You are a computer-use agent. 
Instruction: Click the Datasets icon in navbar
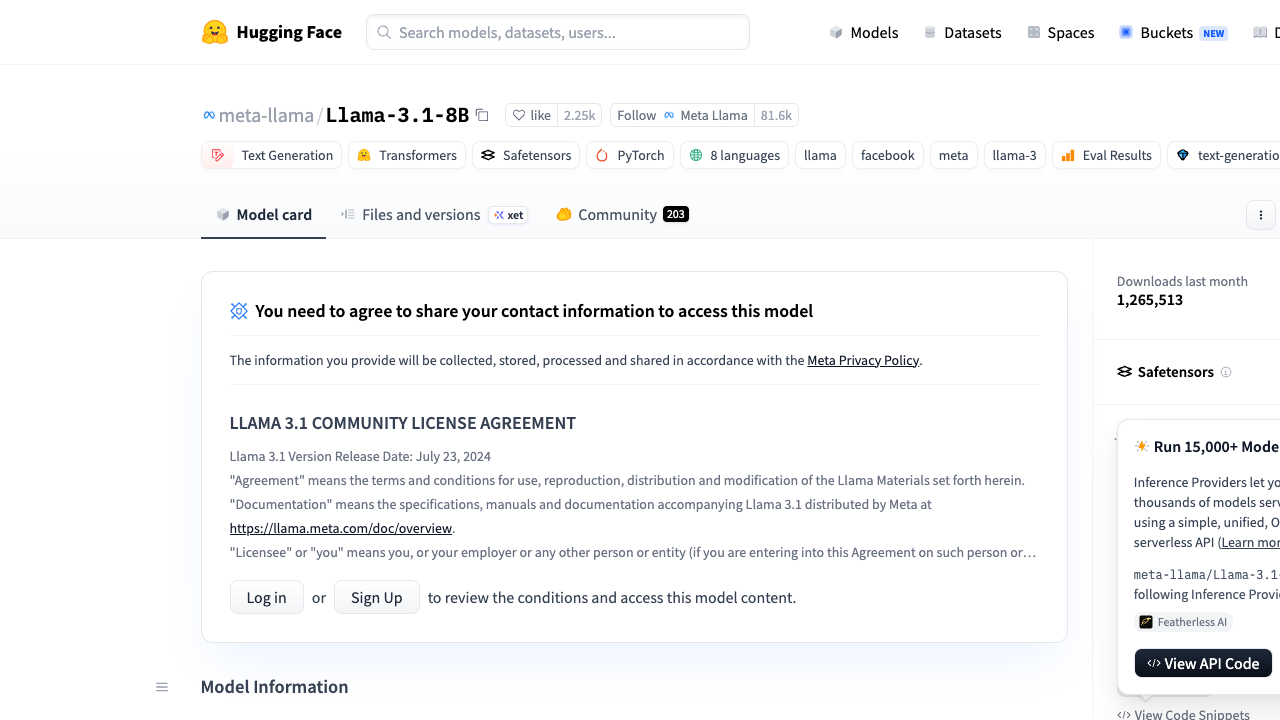click(x=930, y=32)
